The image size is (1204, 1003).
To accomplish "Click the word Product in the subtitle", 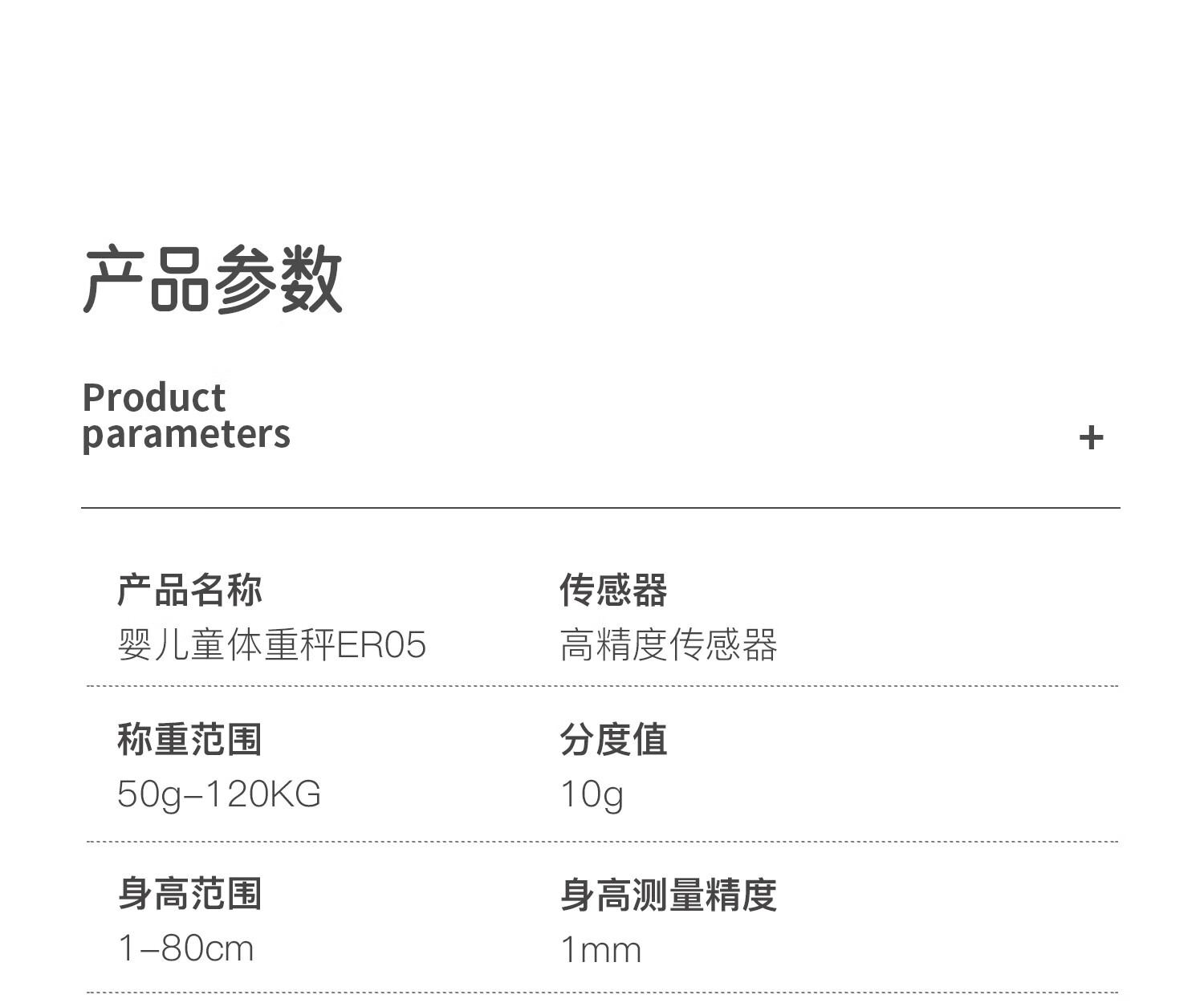I will (154, 397).
